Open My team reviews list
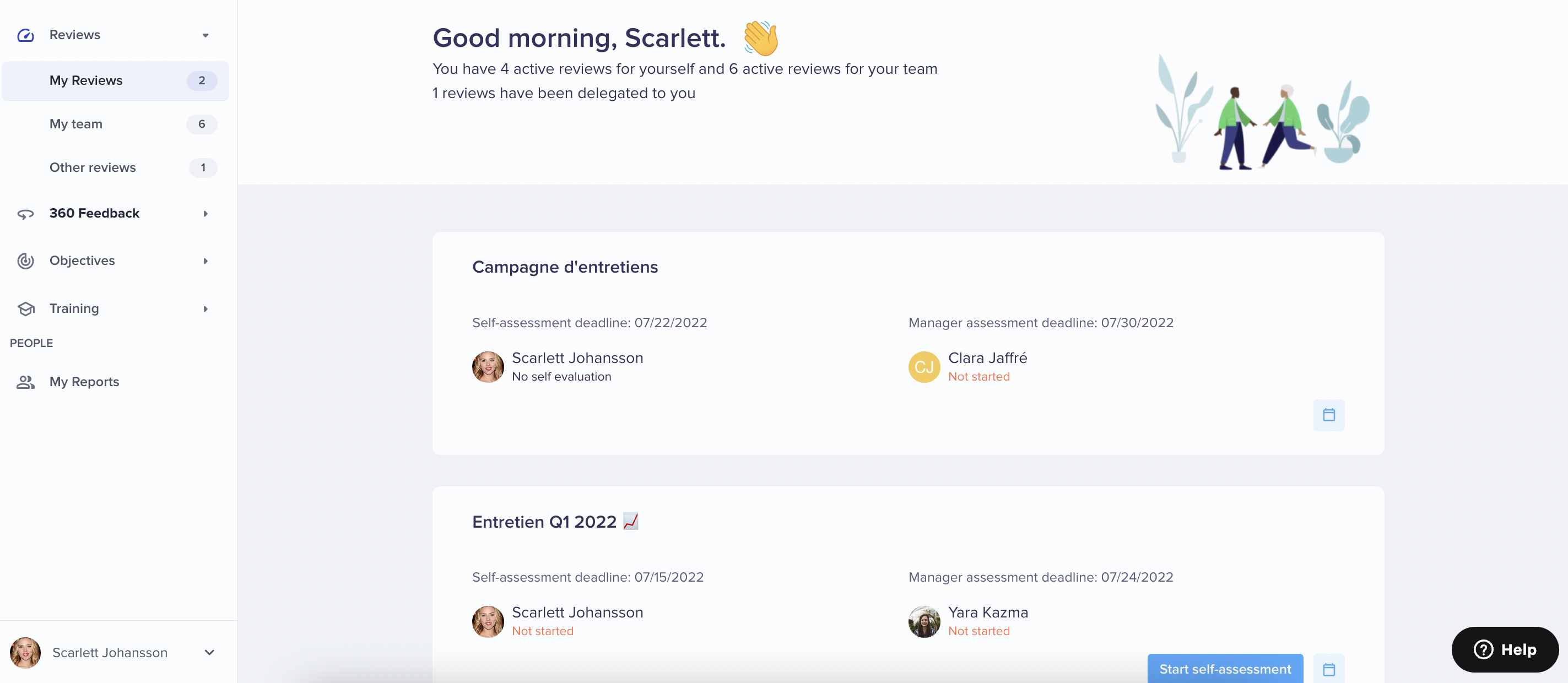 tap(116, 124)
